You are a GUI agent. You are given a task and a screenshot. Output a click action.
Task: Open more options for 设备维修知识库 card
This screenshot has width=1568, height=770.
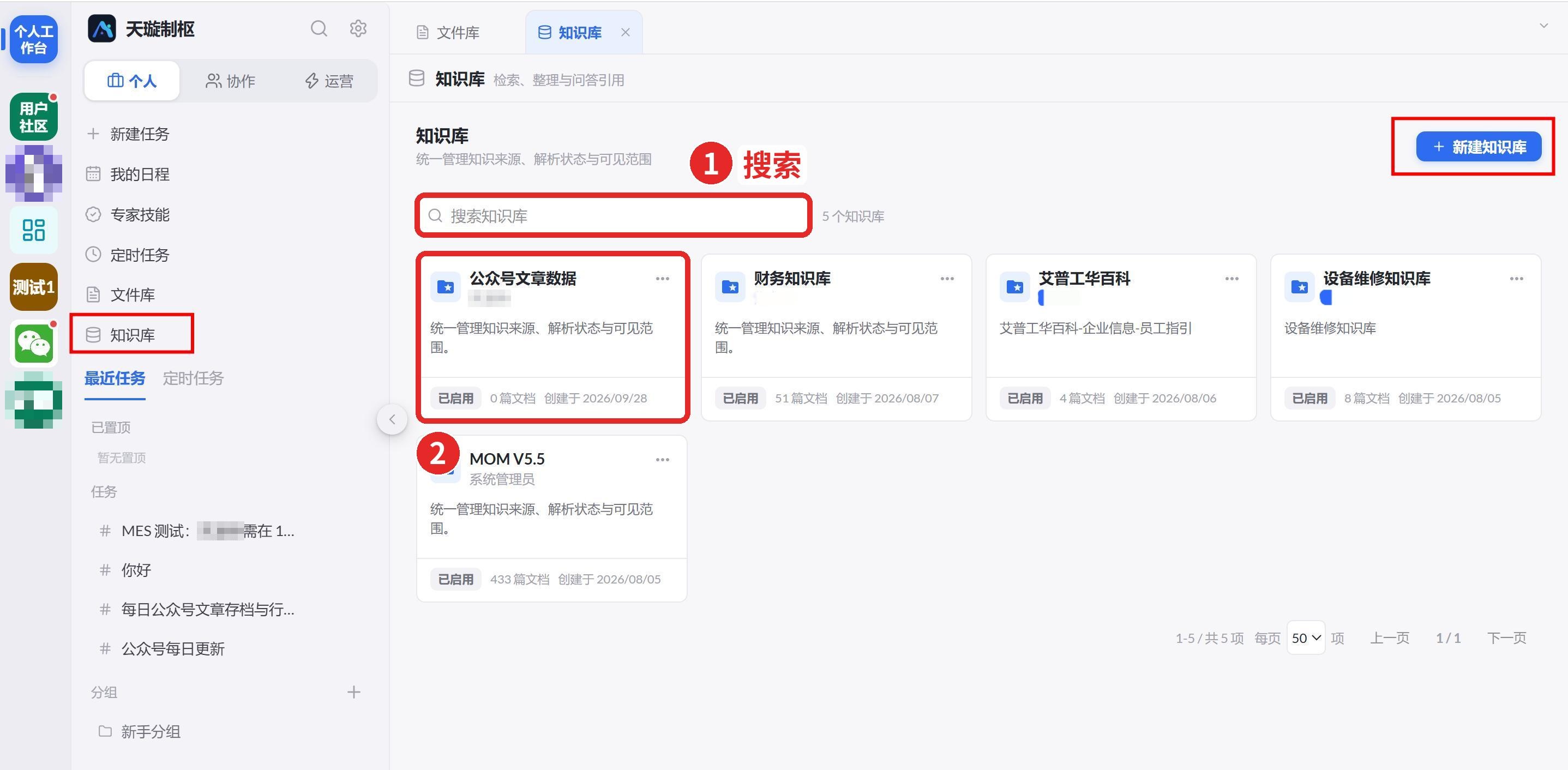point(1516,279)
